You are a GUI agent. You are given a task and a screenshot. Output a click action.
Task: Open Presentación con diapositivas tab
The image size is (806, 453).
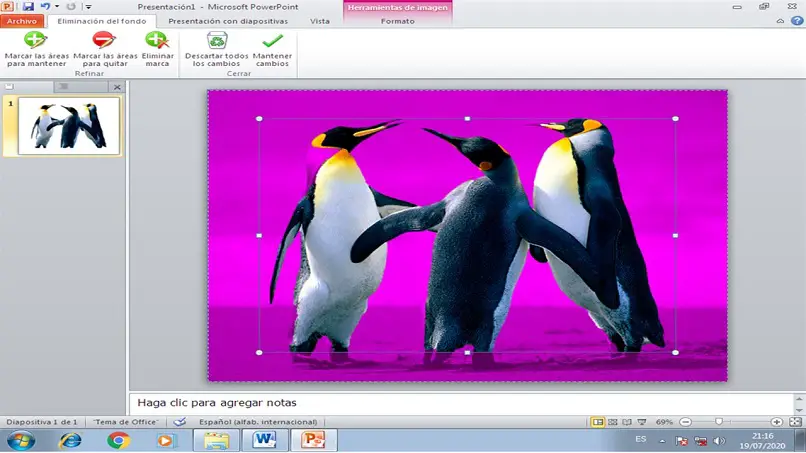pyautogui.click(x=228, y=21)
